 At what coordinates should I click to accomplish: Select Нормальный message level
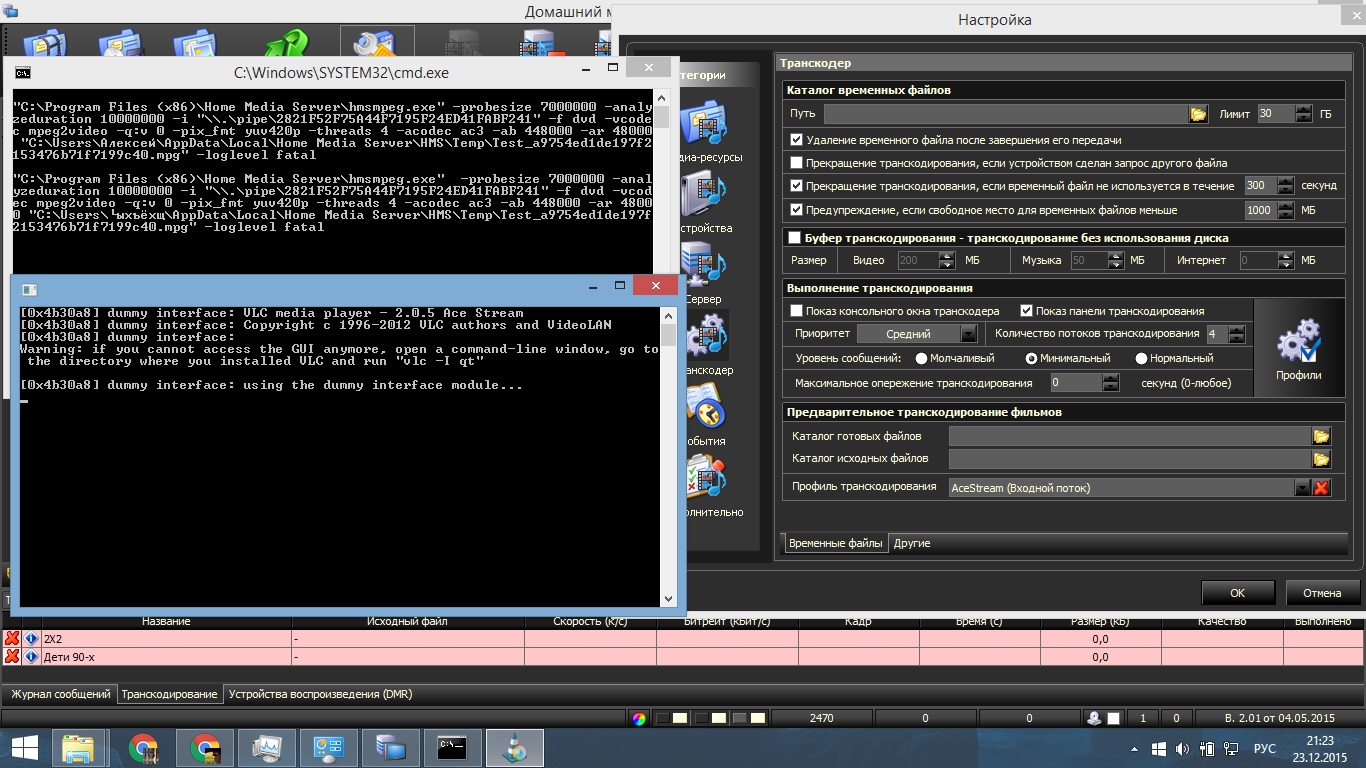(x=1141, y=358)
